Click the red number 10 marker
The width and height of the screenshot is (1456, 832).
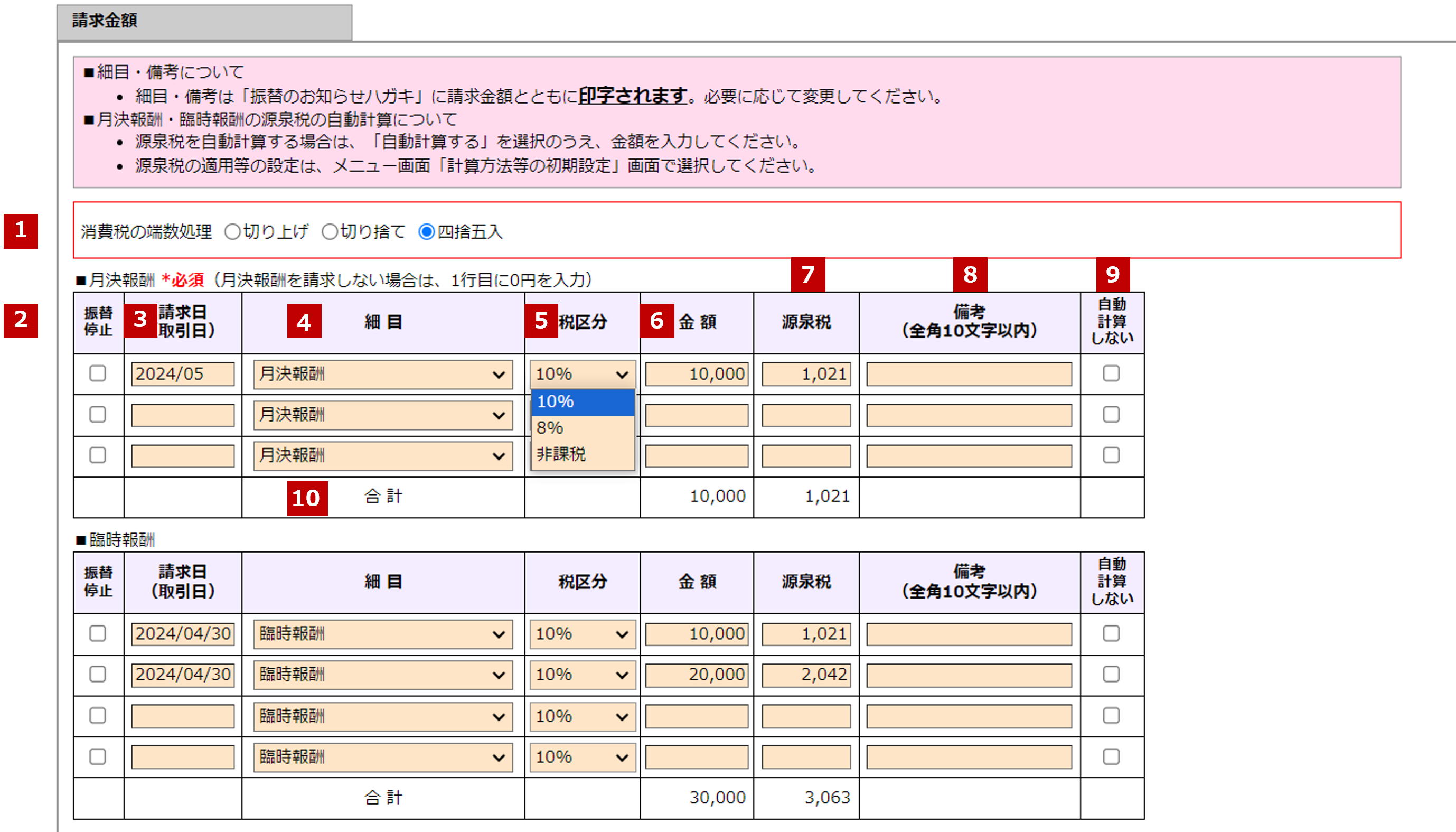307,498
